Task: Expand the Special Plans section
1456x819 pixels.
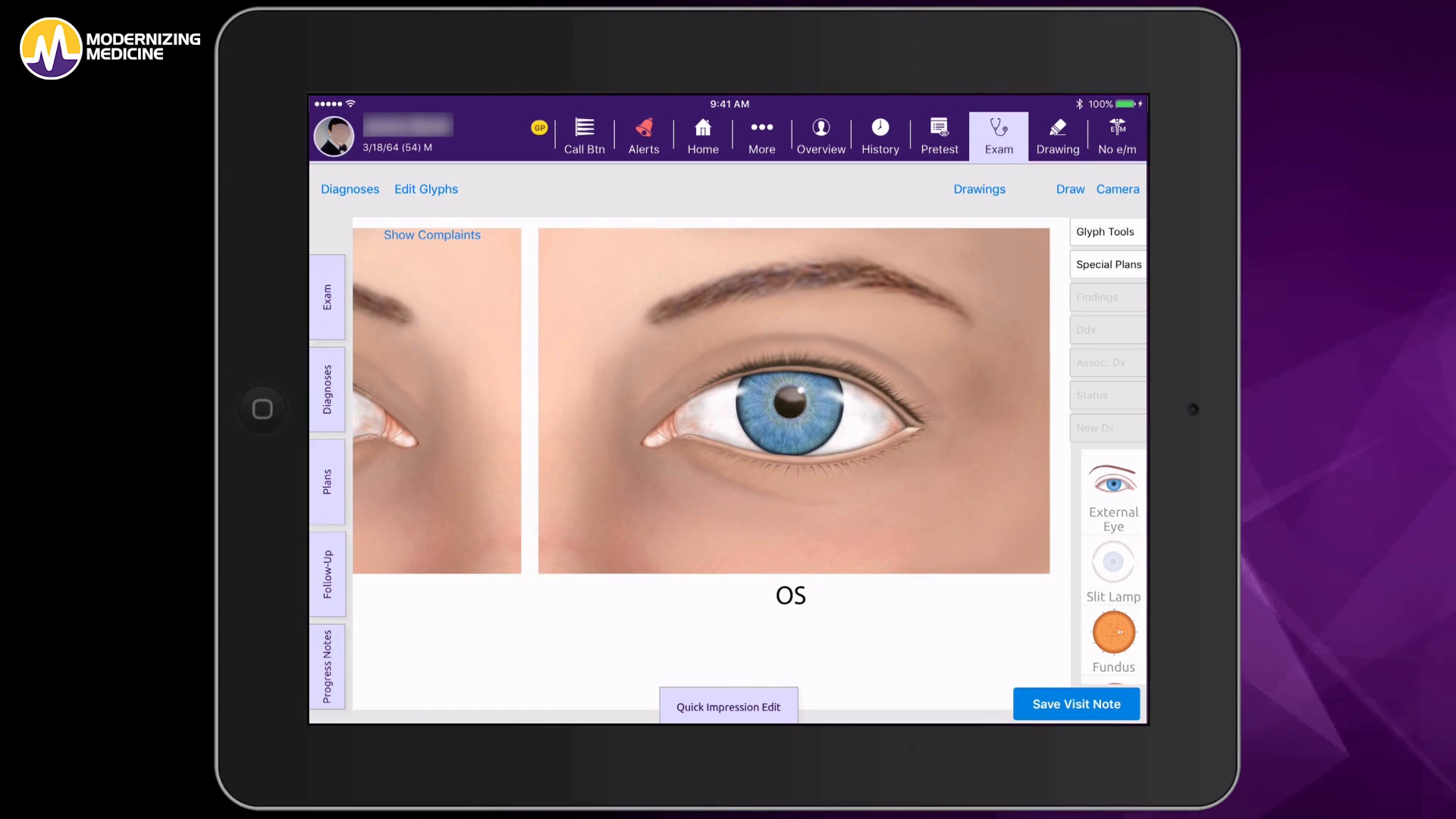Action: pos(1108,264)
